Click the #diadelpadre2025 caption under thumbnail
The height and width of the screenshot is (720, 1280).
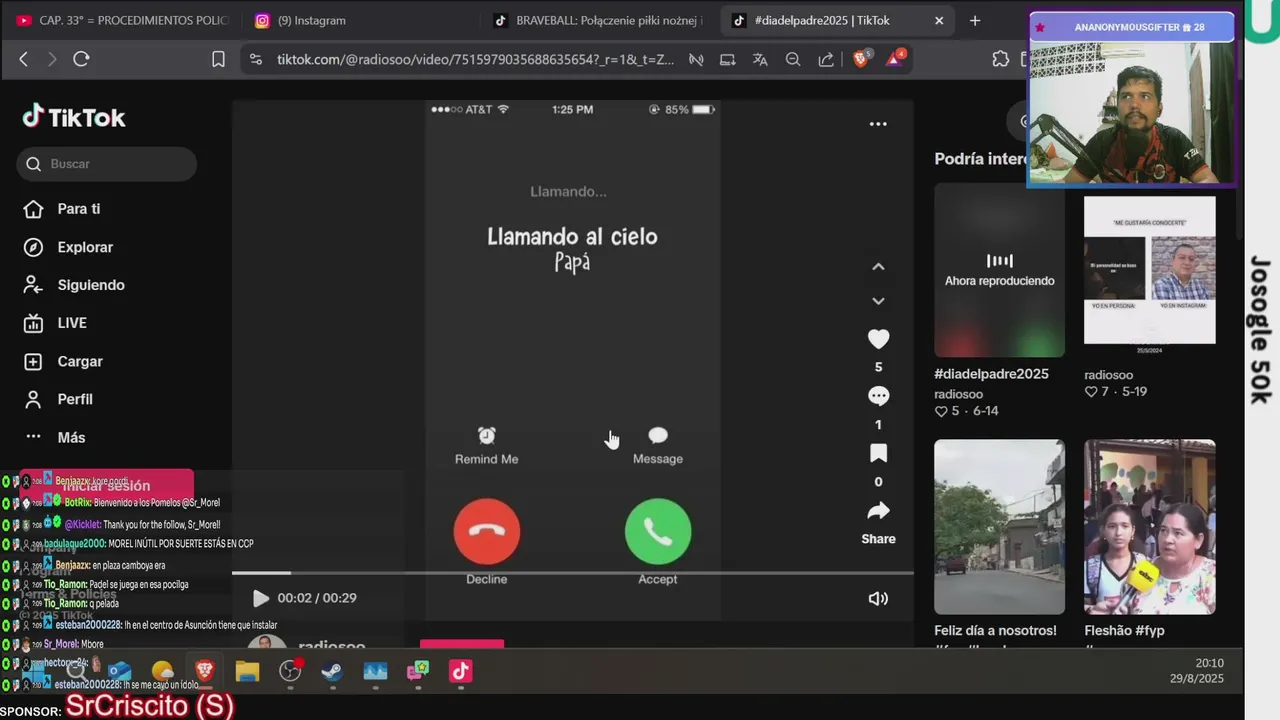click(991, 374)
